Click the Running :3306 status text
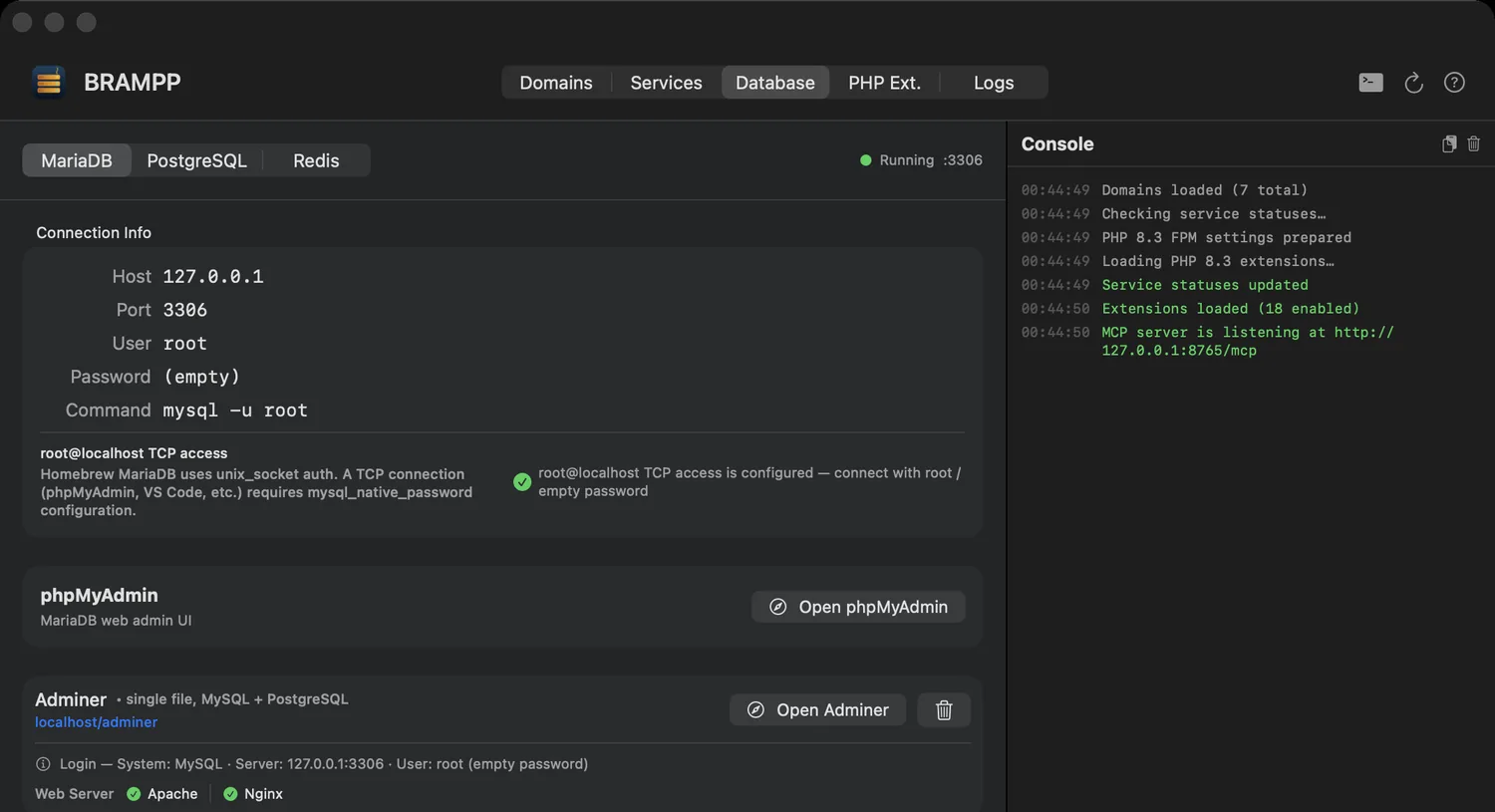 [x=931, y=160]
